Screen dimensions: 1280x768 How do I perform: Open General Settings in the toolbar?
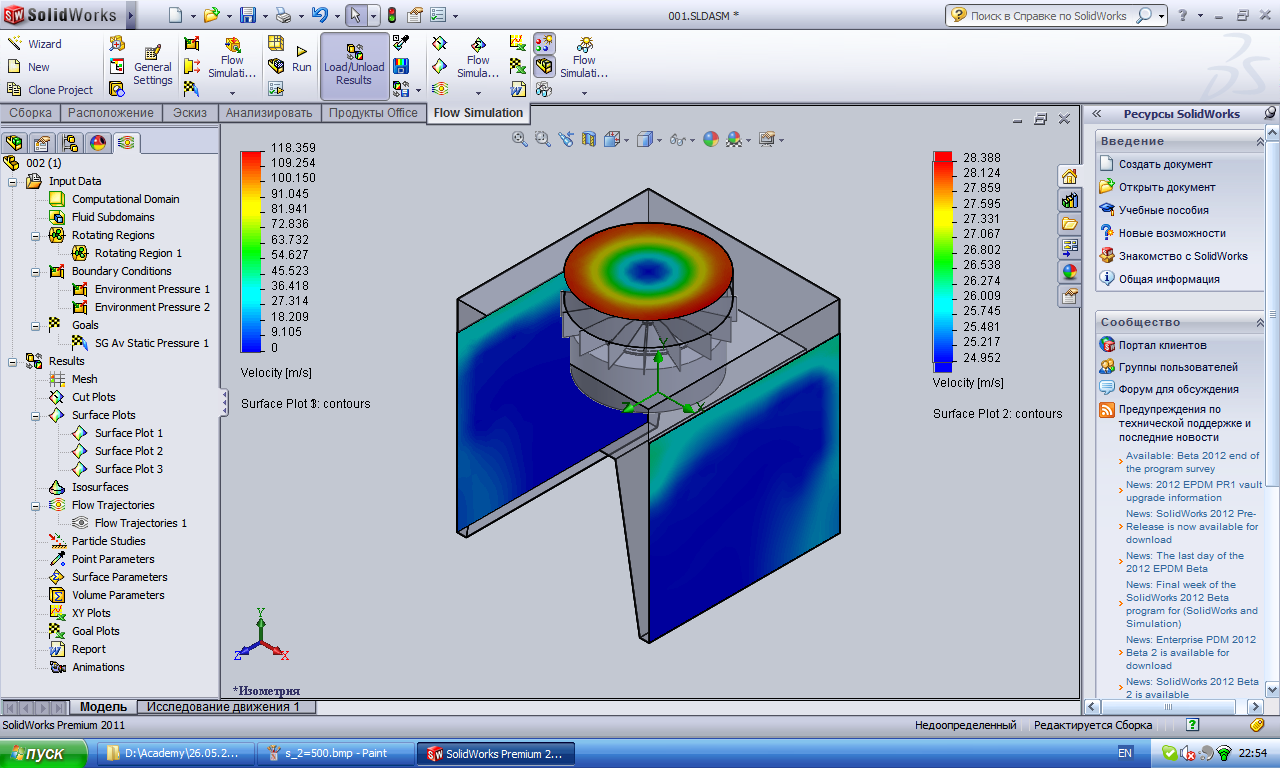(x=152, y=66)
